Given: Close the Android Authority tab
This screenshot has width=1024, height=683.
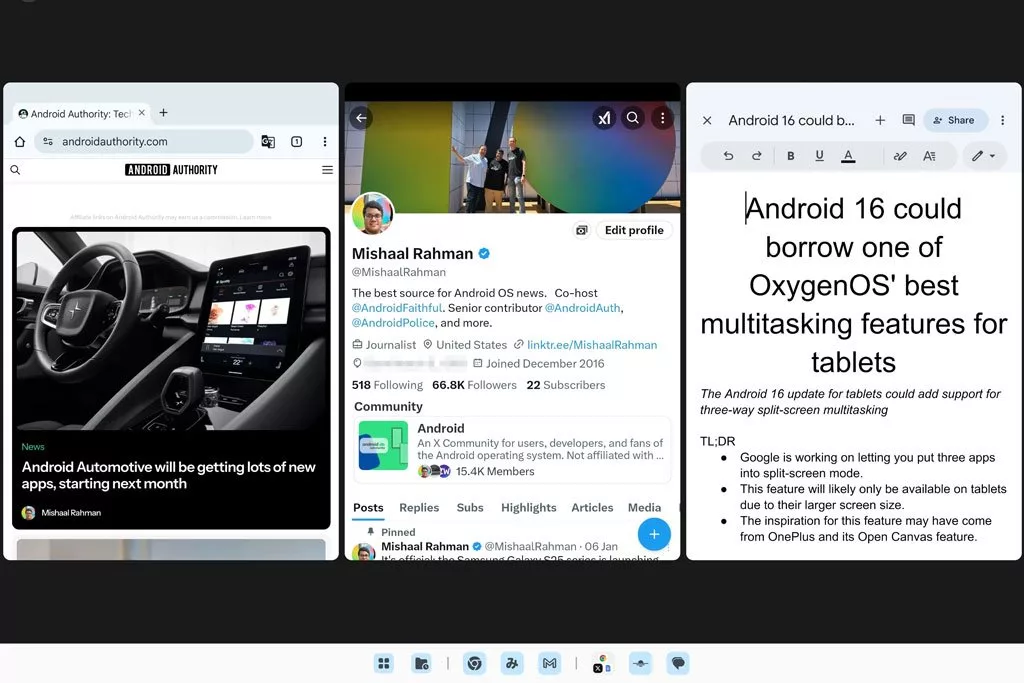Looking at the screenshot, I should (x=142, y=112).
